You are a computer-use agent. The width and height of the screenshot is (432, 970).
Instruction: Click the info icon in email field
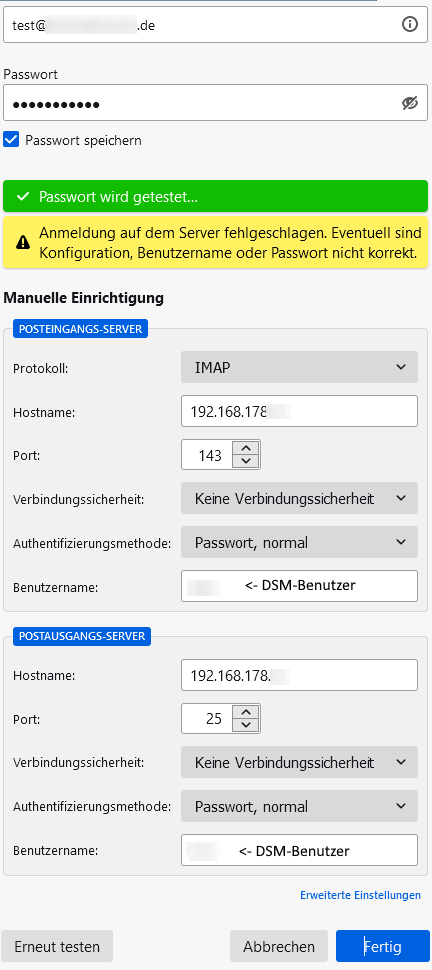[x=410, y=24]
